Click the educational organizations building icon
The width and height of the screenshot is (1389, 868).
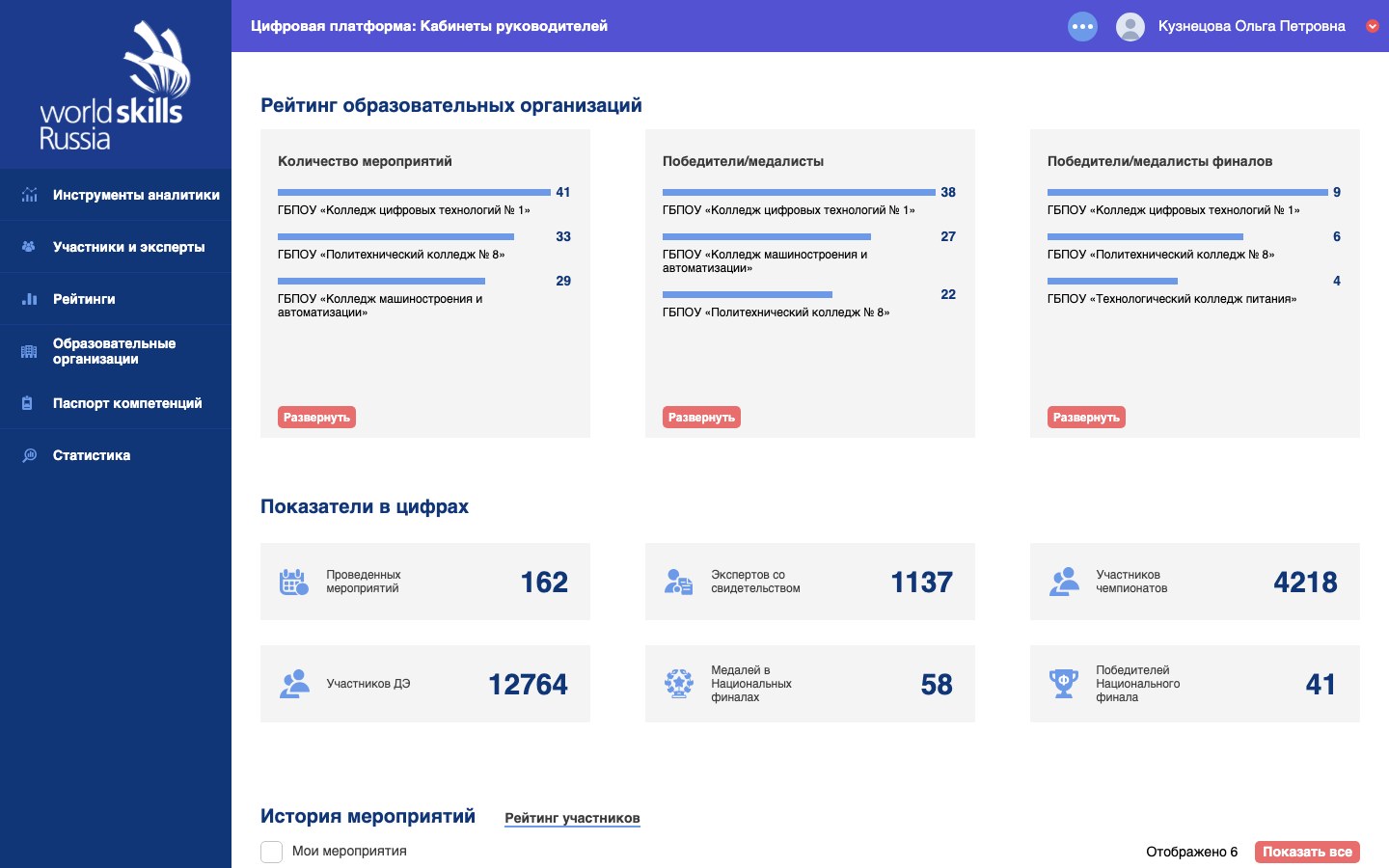pyautogui.click(x=29, y=351)
